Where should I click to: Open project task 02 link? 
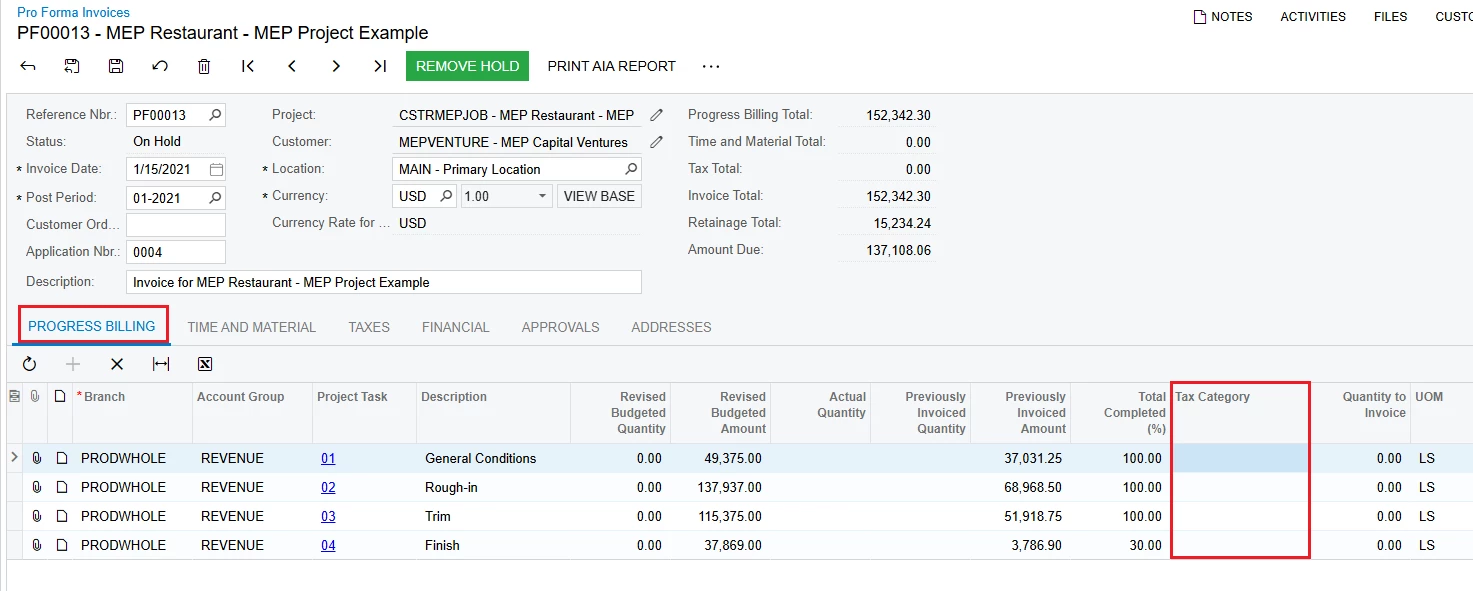point(328,487)
